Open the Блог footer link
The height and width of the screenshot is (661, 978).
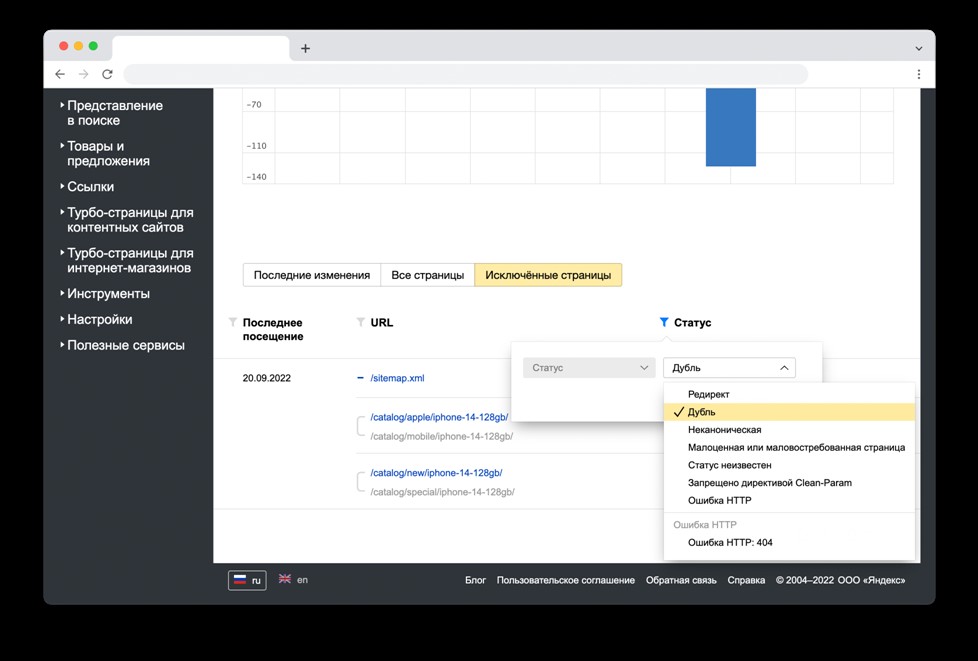click(475, 580)
